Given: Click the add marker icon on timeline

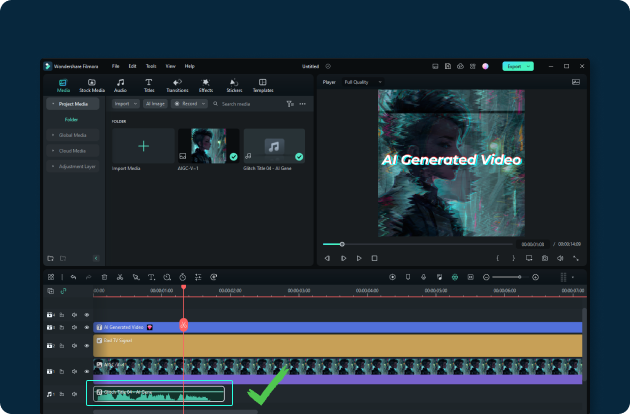Looking at the screenshot, I should [408, 277].
